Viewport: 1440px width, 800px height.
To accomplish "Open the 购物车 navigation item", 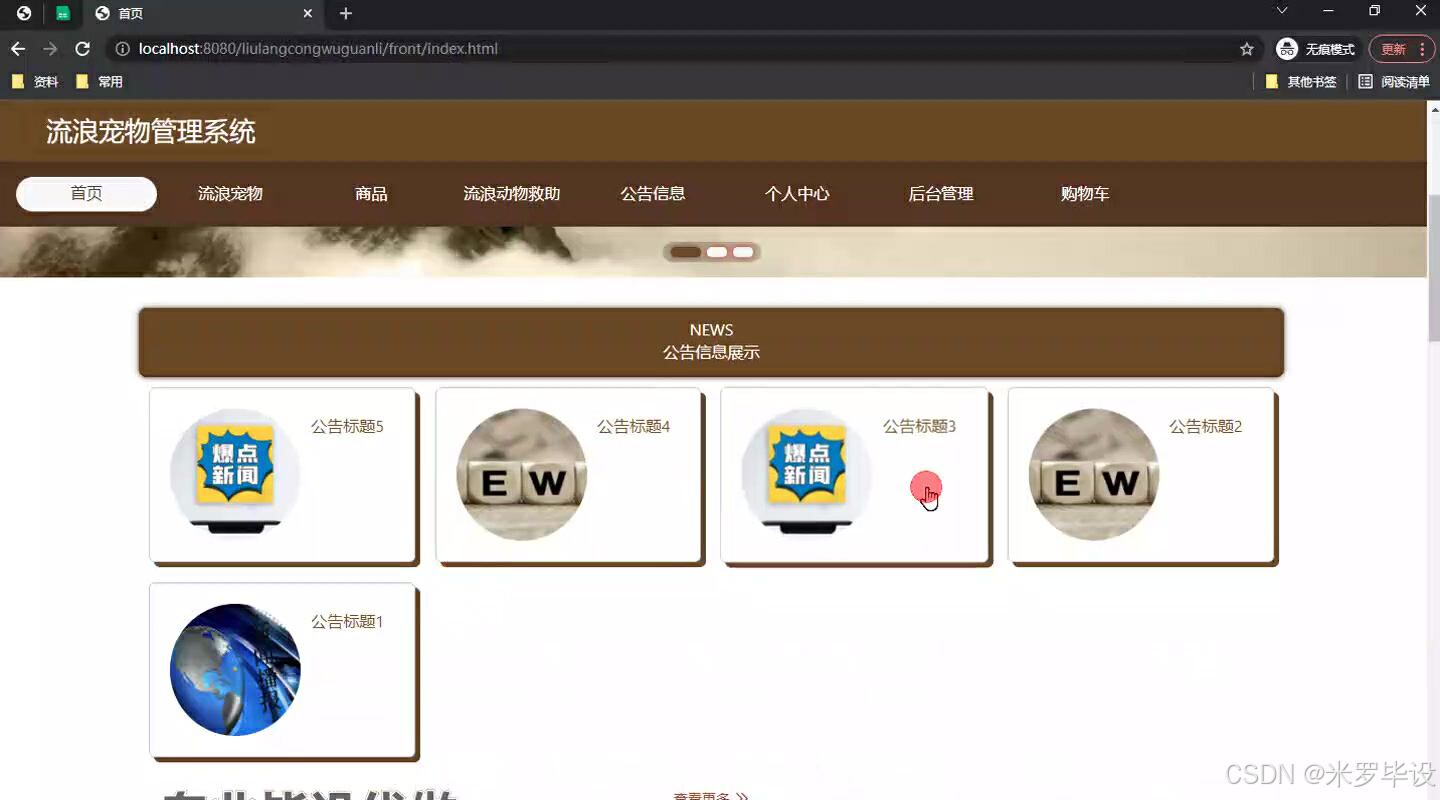I will coord(1085,194).
